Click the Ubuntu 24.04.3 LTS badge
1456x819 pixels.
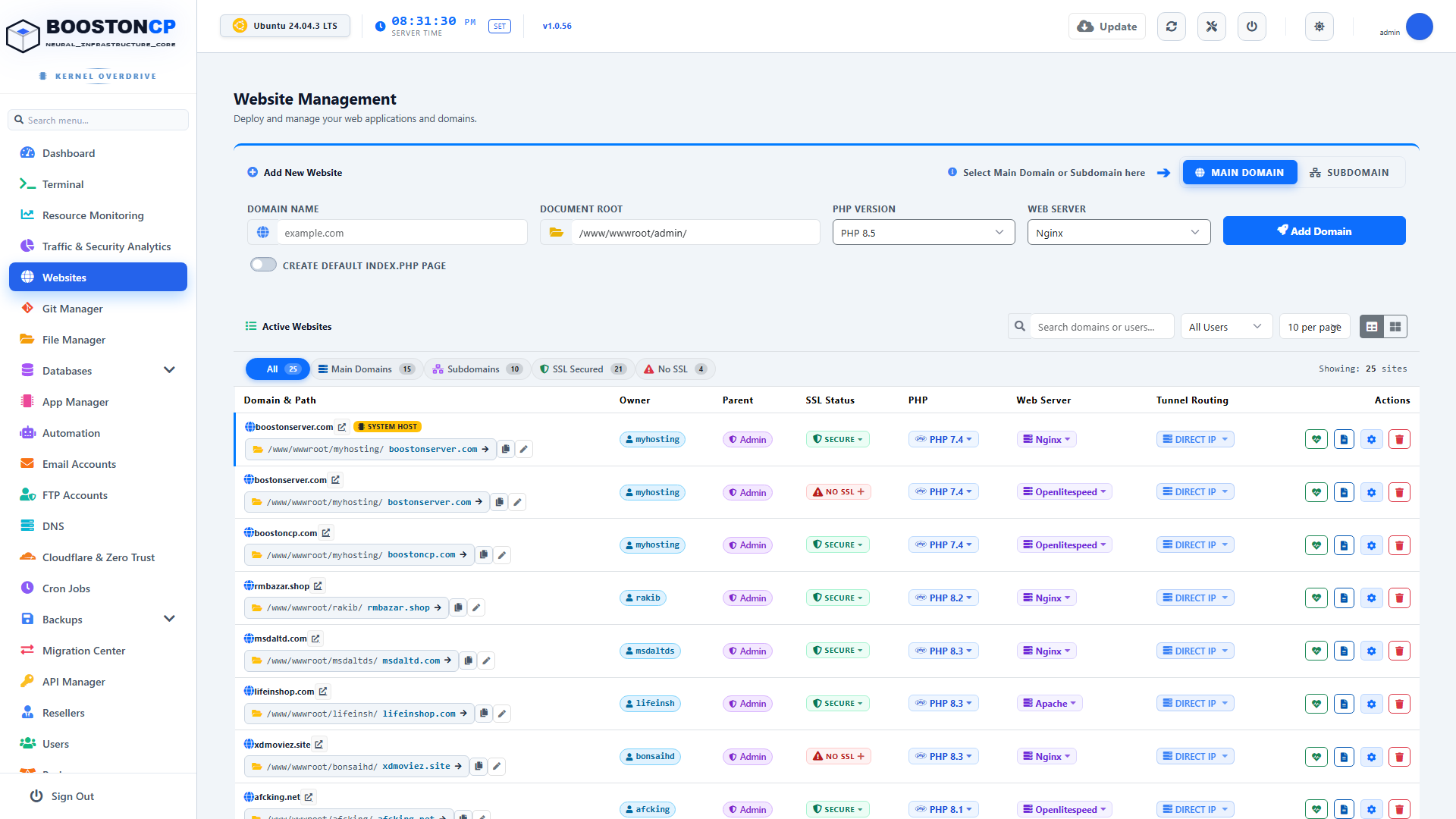pos(285,26)
